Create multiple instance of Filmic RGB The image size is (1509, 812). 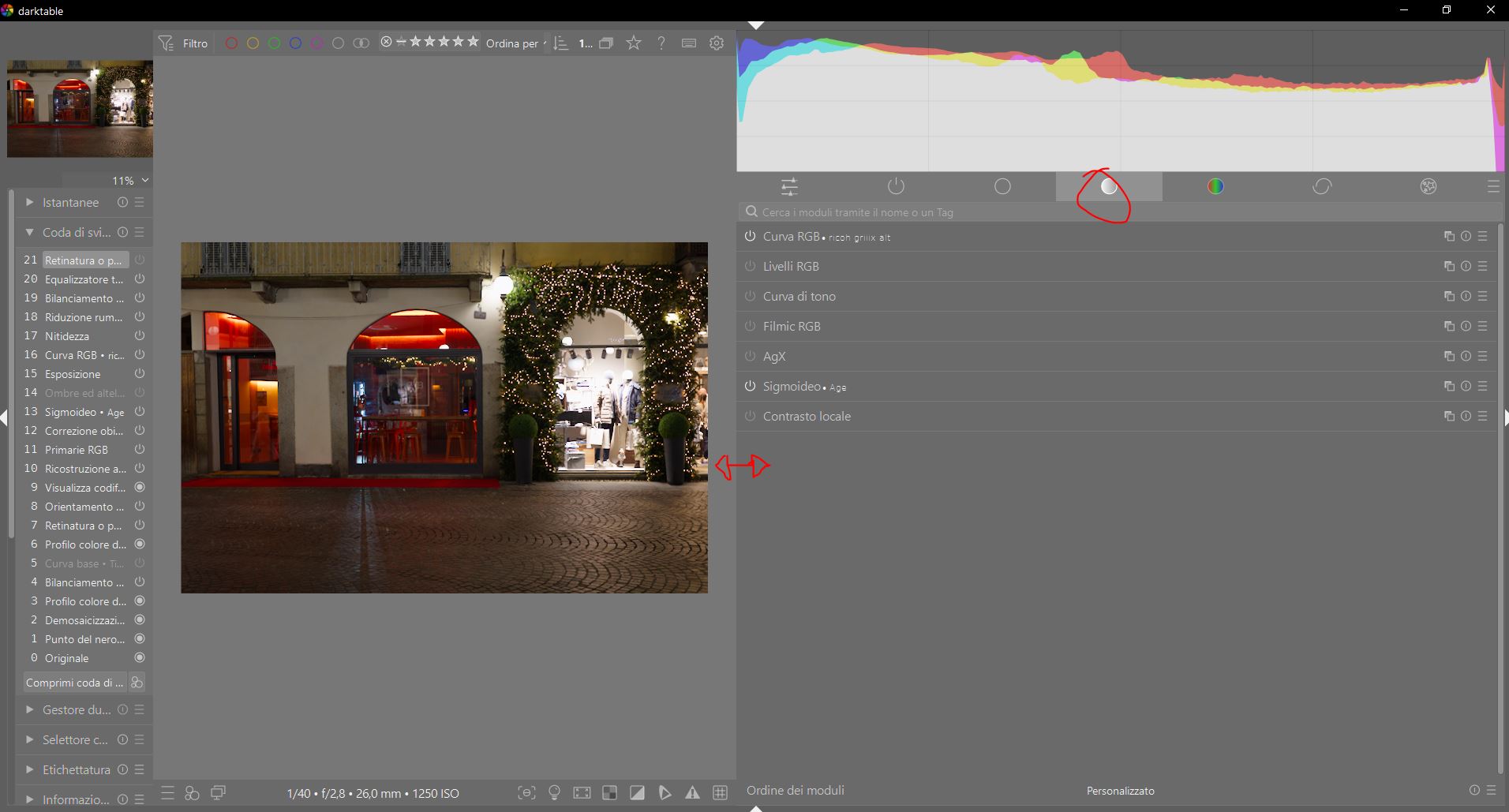click(x=1449, y=326)
